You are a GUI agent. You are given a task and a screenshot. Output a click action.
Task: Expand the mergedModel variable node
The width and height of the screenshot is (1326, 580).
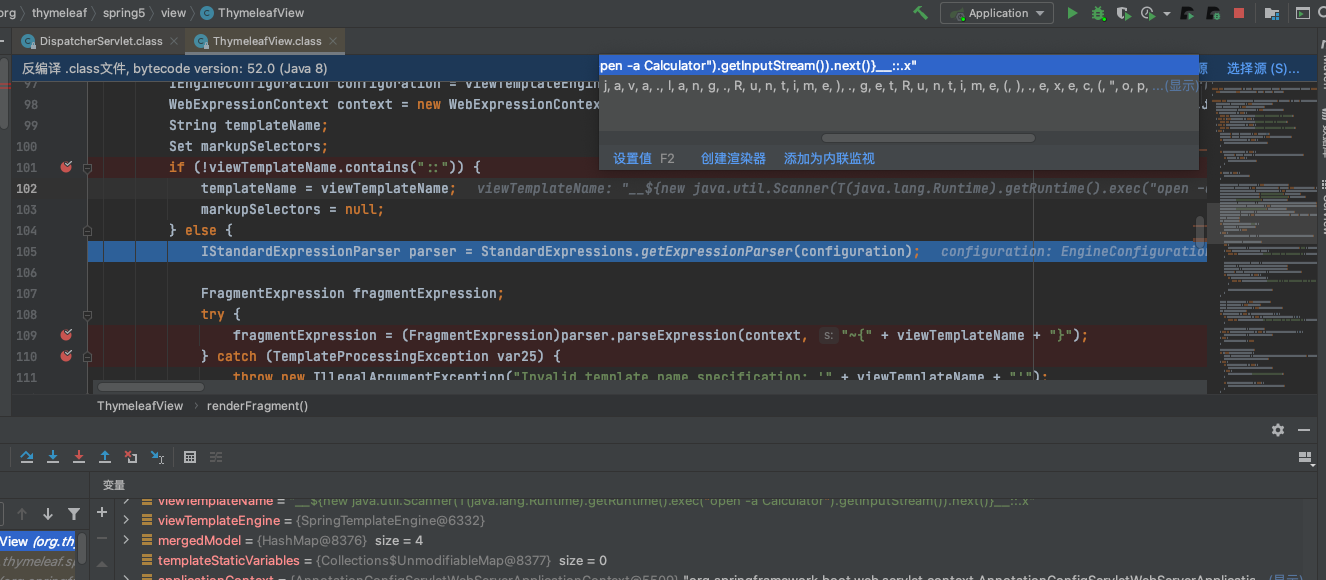pos(126,541)
